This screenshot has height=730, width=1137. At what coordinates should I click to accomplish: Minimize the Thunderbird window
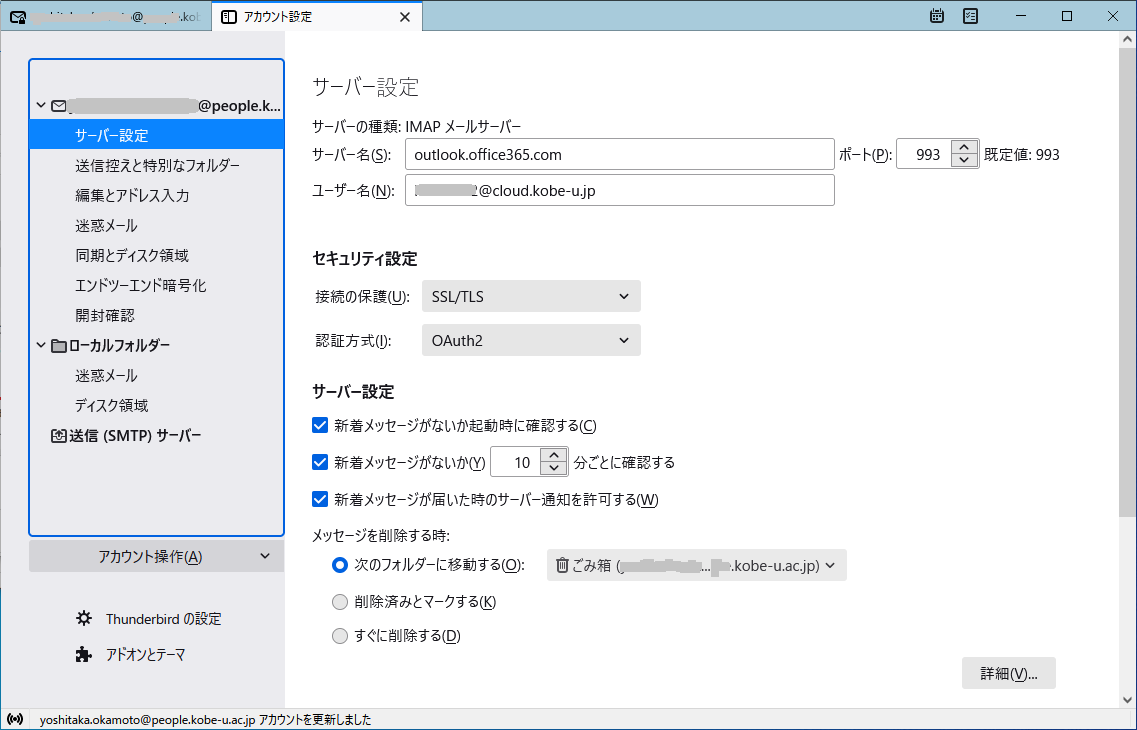pos(1021,16)
